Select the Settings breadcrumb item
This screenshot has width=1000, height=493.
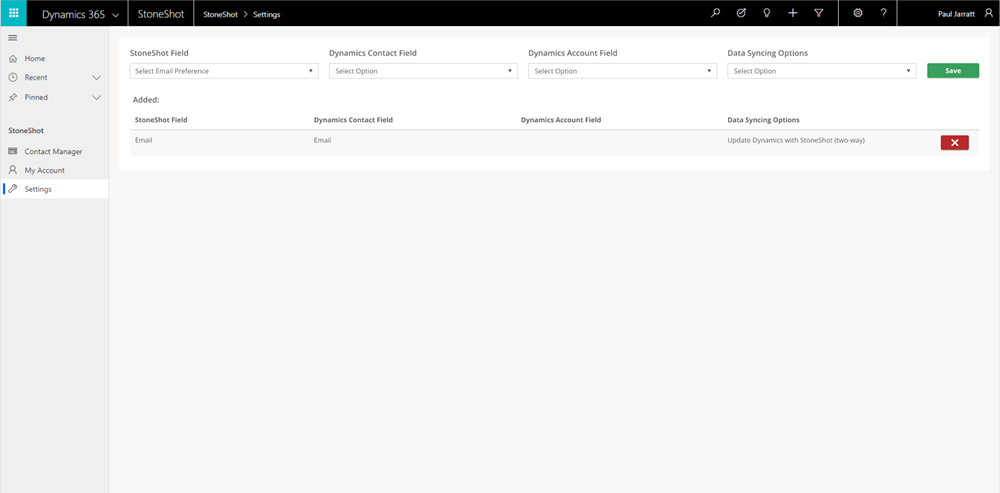click(x=267, y=15)
